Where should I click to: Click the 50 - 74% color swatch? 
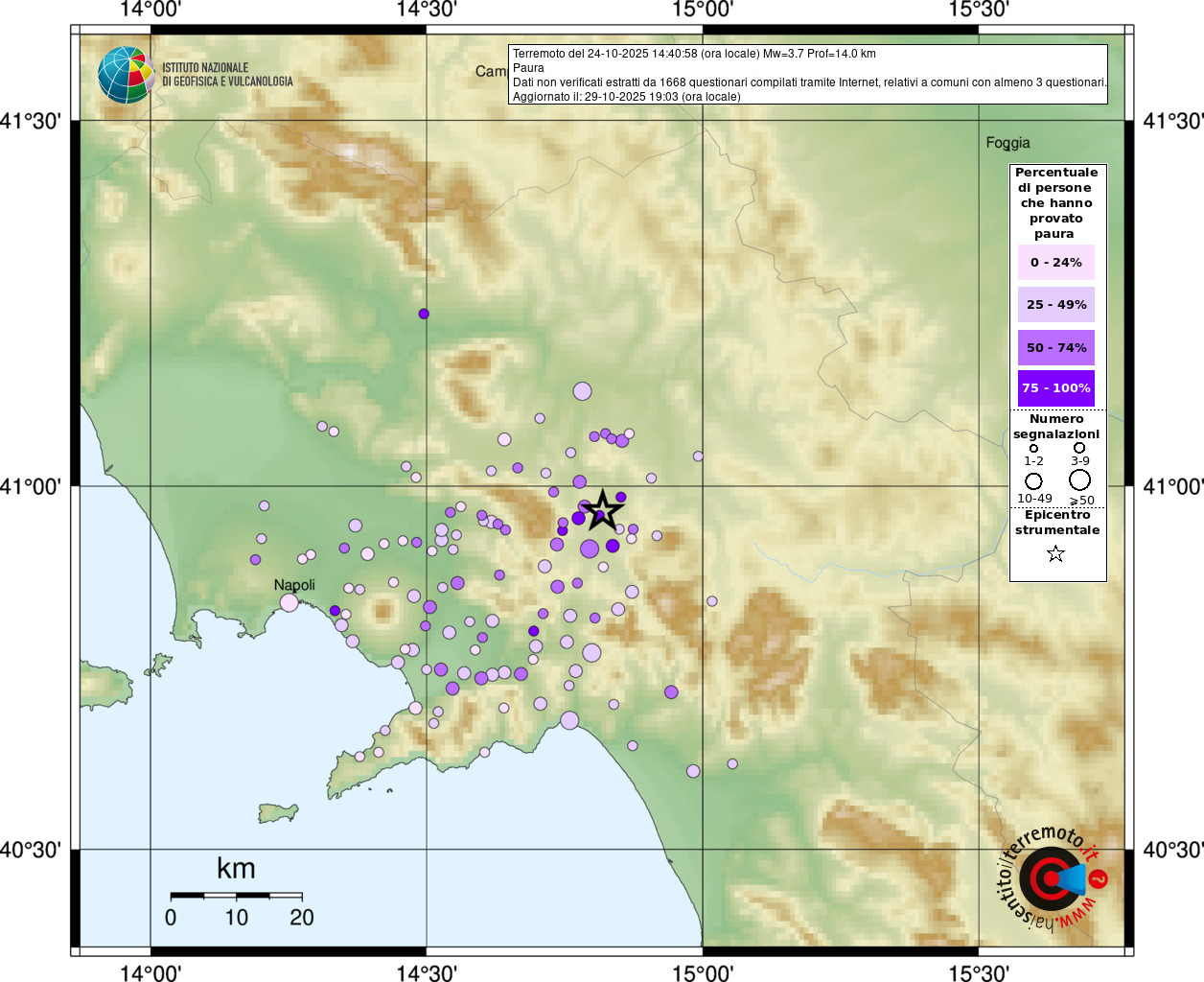[x=1056, y=347]
